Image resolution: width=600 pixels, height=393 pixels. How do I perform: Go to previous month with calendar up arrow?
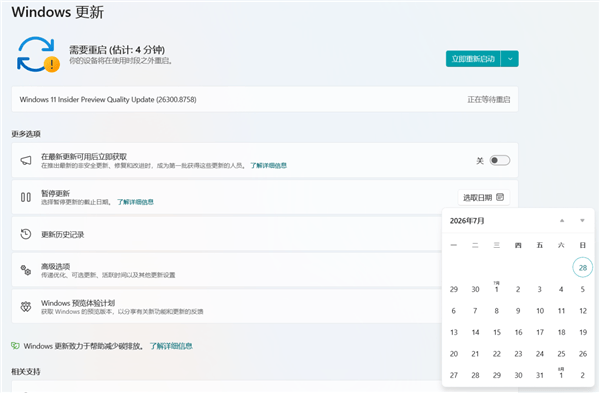click(562, 220)
